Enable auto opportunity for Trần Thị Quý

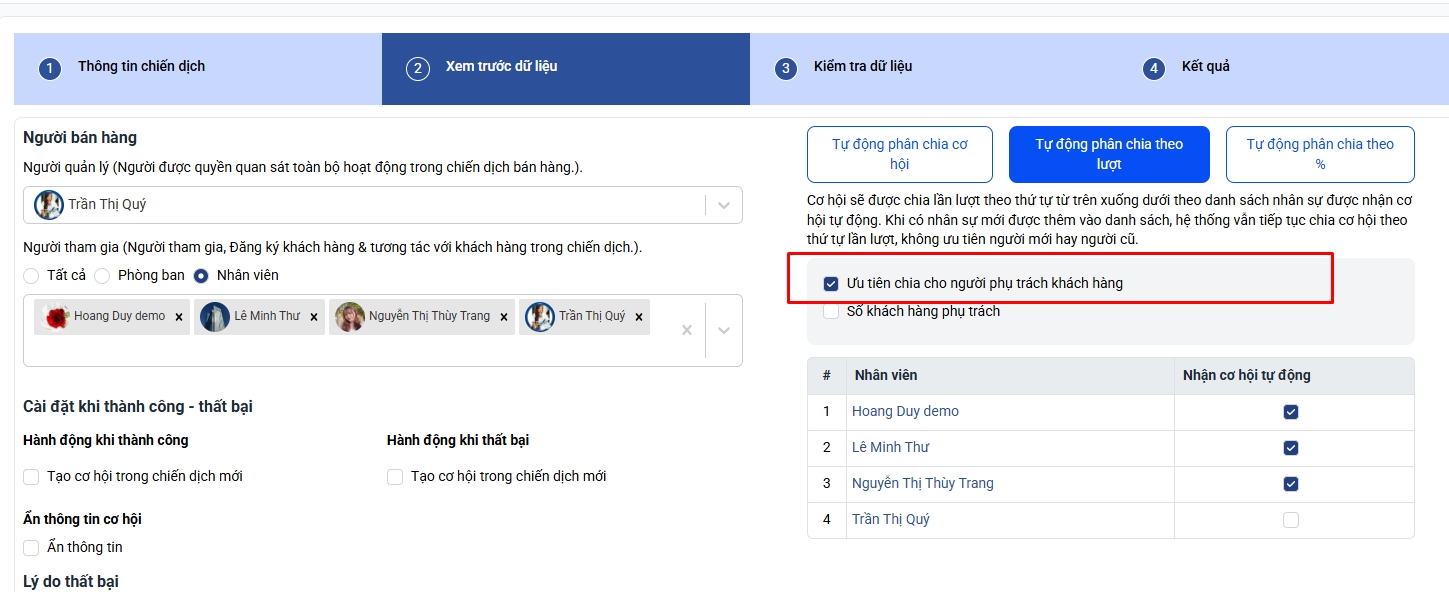pyautogui.click(x=1291, y=520)
